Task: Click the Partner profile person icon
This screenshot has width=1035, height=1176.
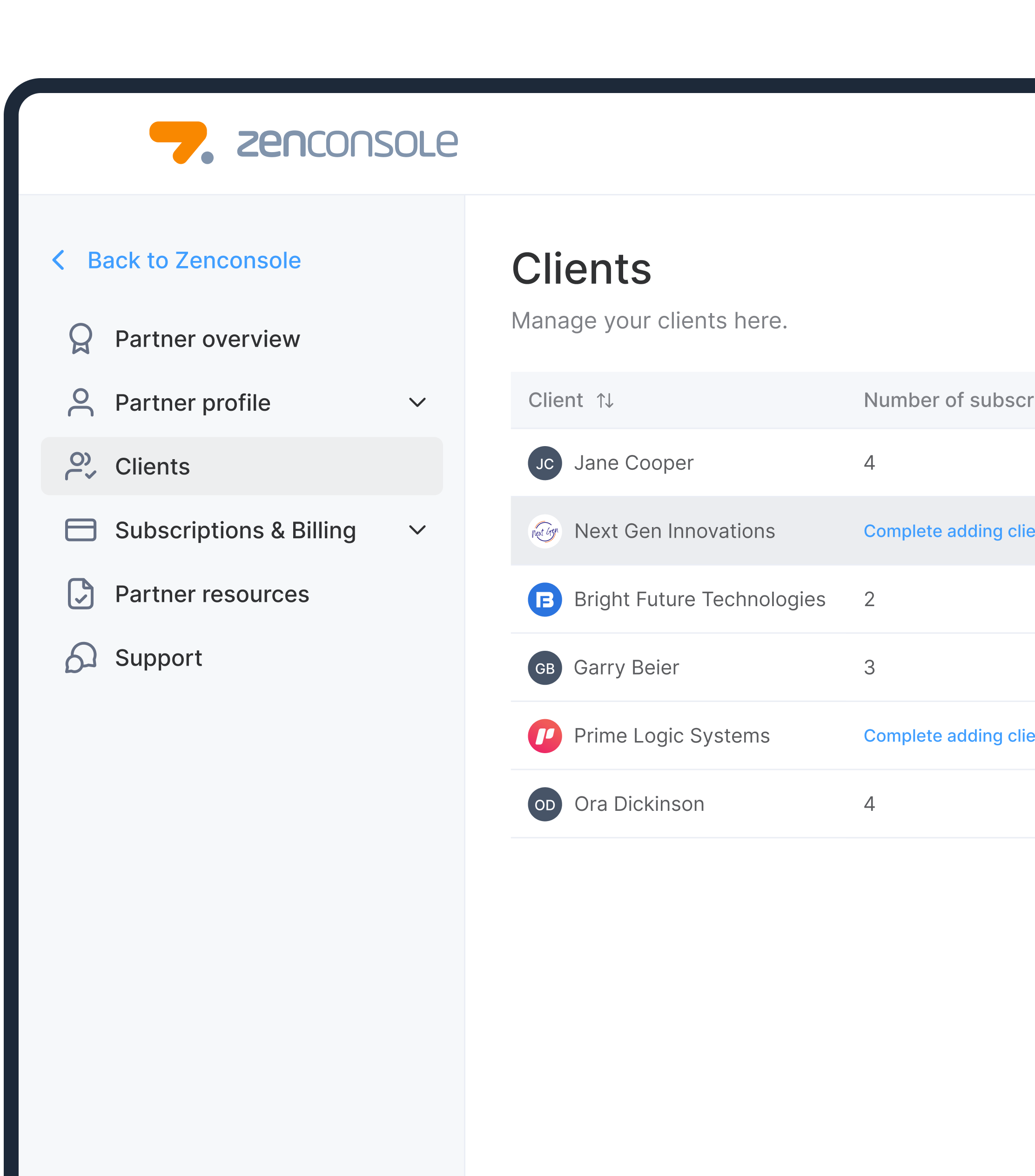Action: pos(81,402)
